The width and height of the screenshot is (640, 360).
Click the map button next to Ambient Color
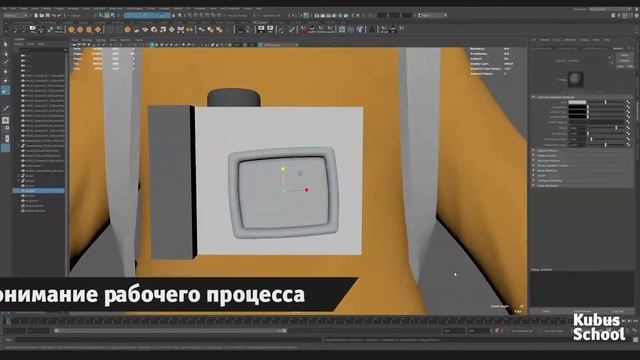click(x=628, y=112)
